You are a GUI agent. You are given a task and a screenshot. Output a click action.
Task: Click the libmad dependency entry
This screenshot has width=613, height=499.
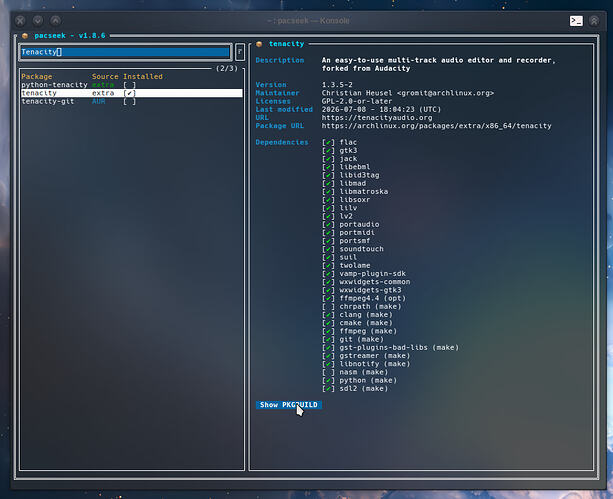pos(353,183)
